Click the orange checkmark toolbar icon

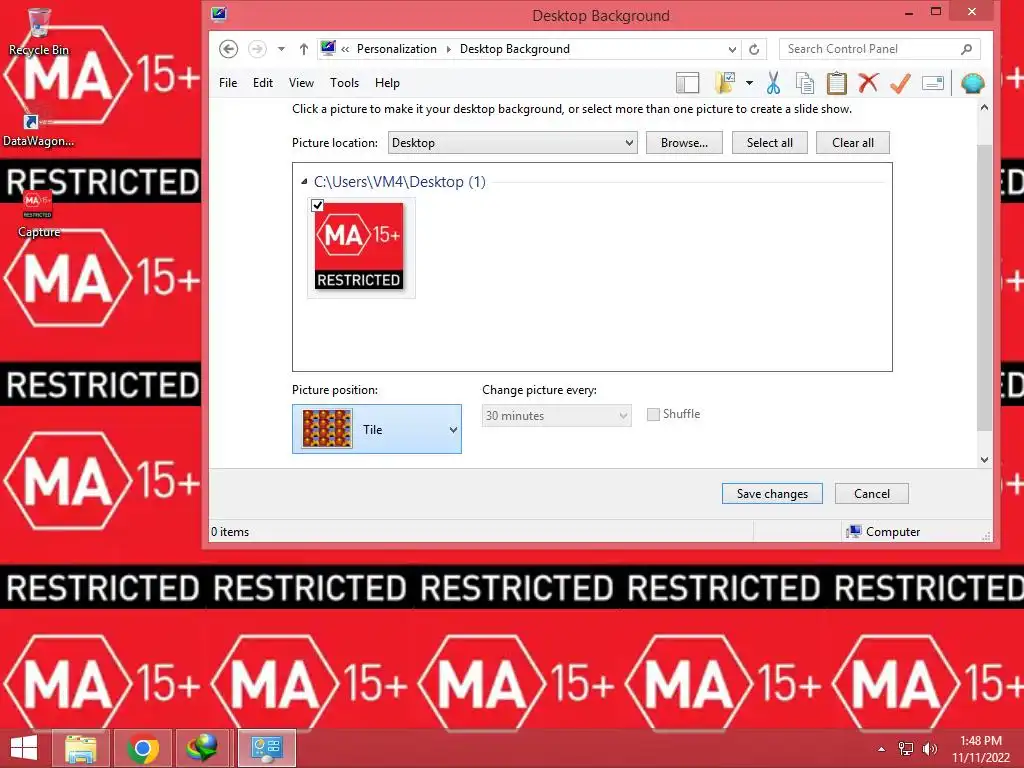click(901, 83)
